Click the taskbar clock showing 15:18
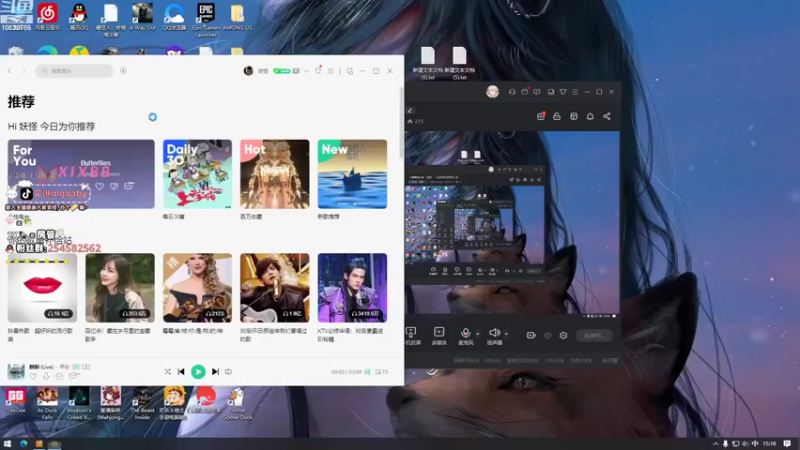Screen dimensions: 800x450 pyautogui.click(x=770, y=444)
